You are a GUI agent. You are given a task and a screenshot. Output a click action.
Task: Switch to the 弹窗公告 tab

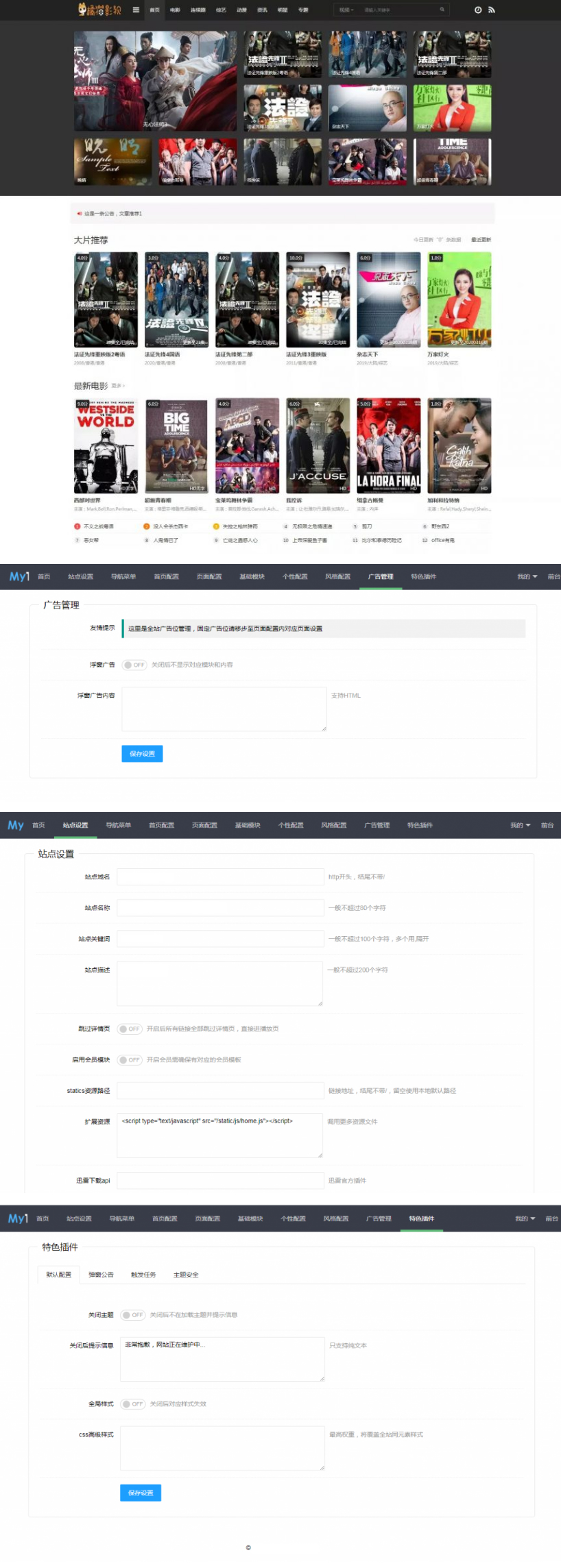101,1275
